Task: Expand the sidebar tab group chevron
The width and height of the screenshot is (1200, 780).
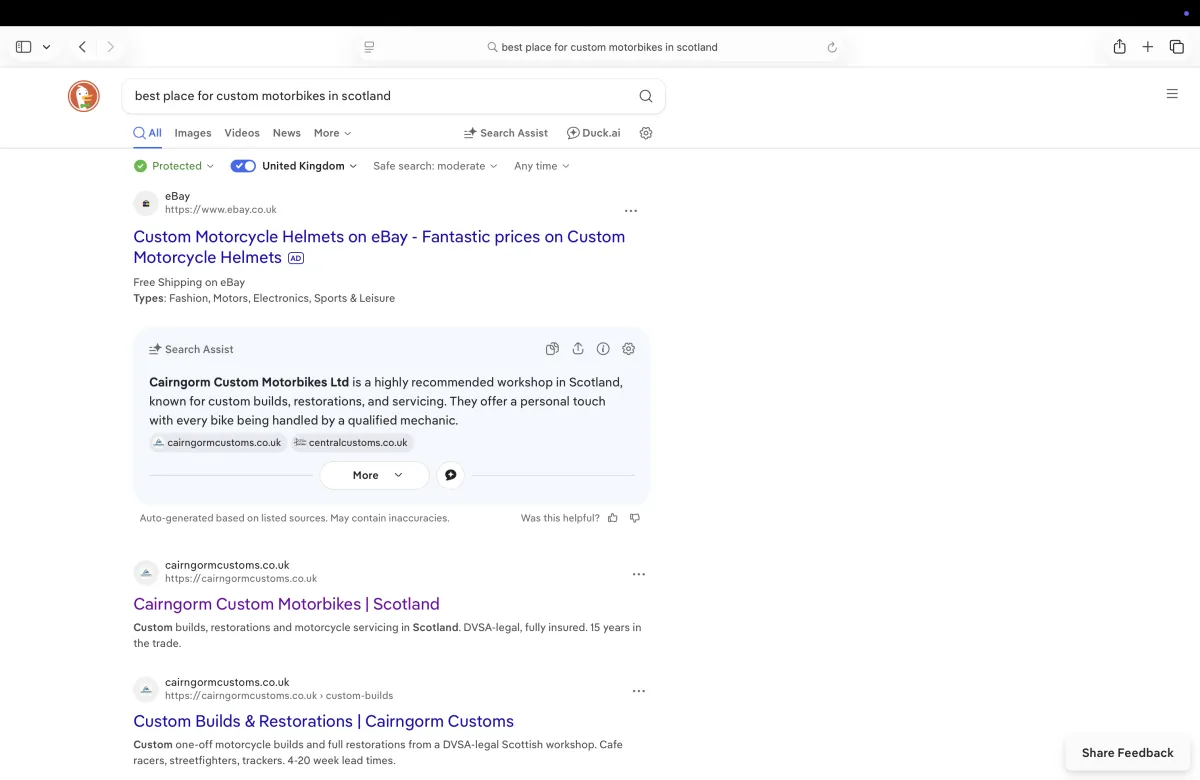Action: click(x=46, y=47)
